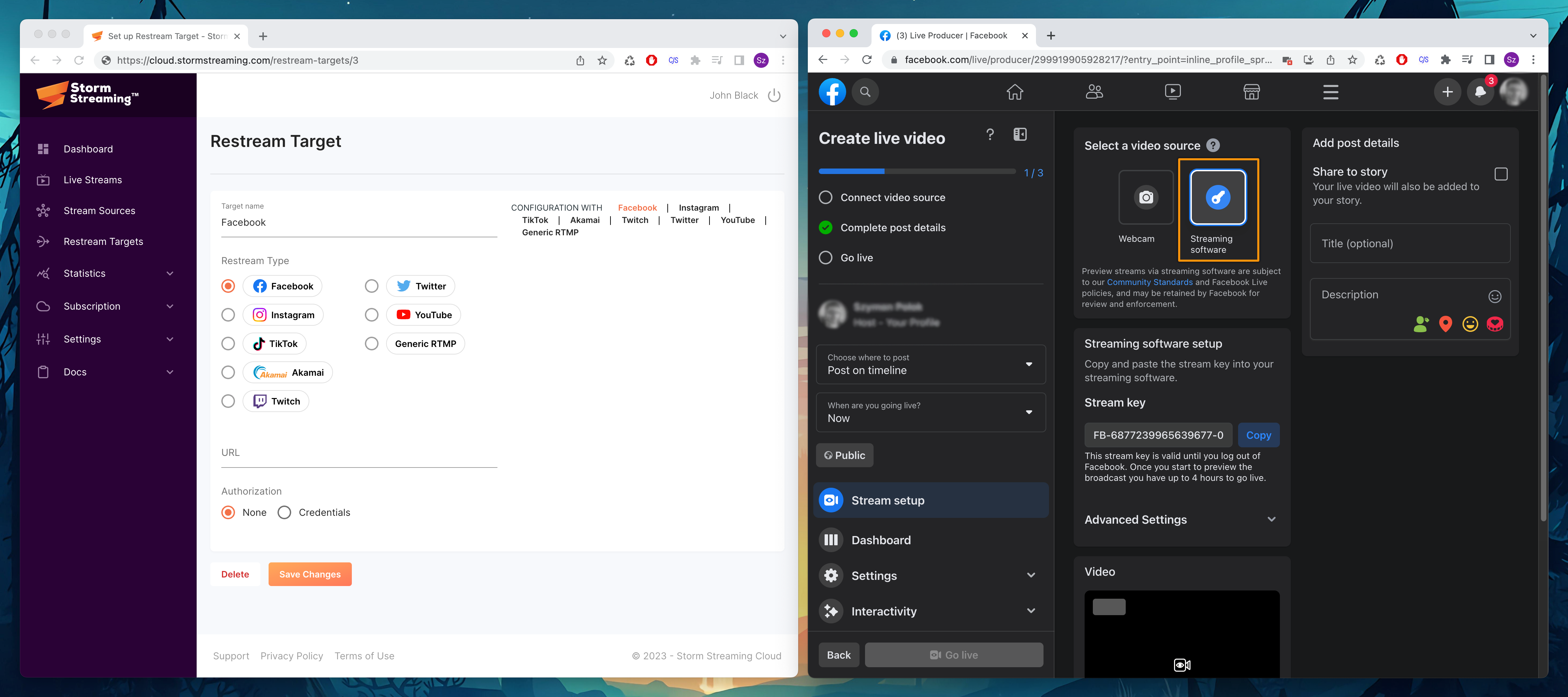Click the Target name field

tap(359, 223)
